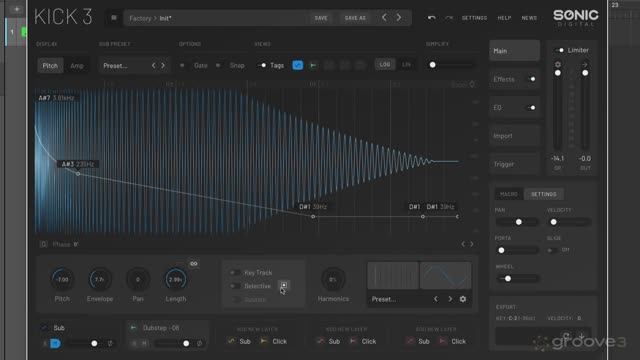Select the Pitch display tab
Image resolution: width=640 pixels, height=360 pixels.
point(50,66)
